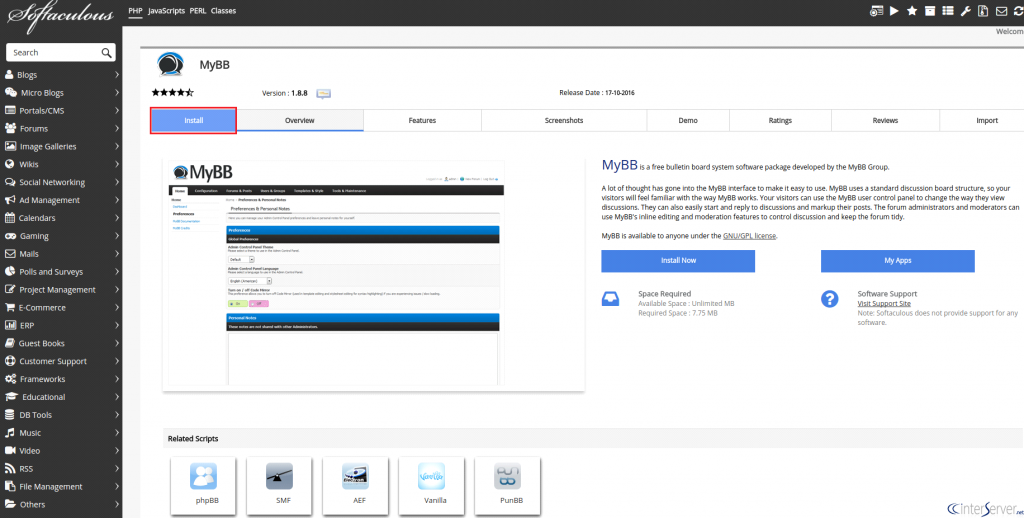This screenshot has width=1024, height=518.
Task: Switch to the Install tab
Action: tap(193, 121)
